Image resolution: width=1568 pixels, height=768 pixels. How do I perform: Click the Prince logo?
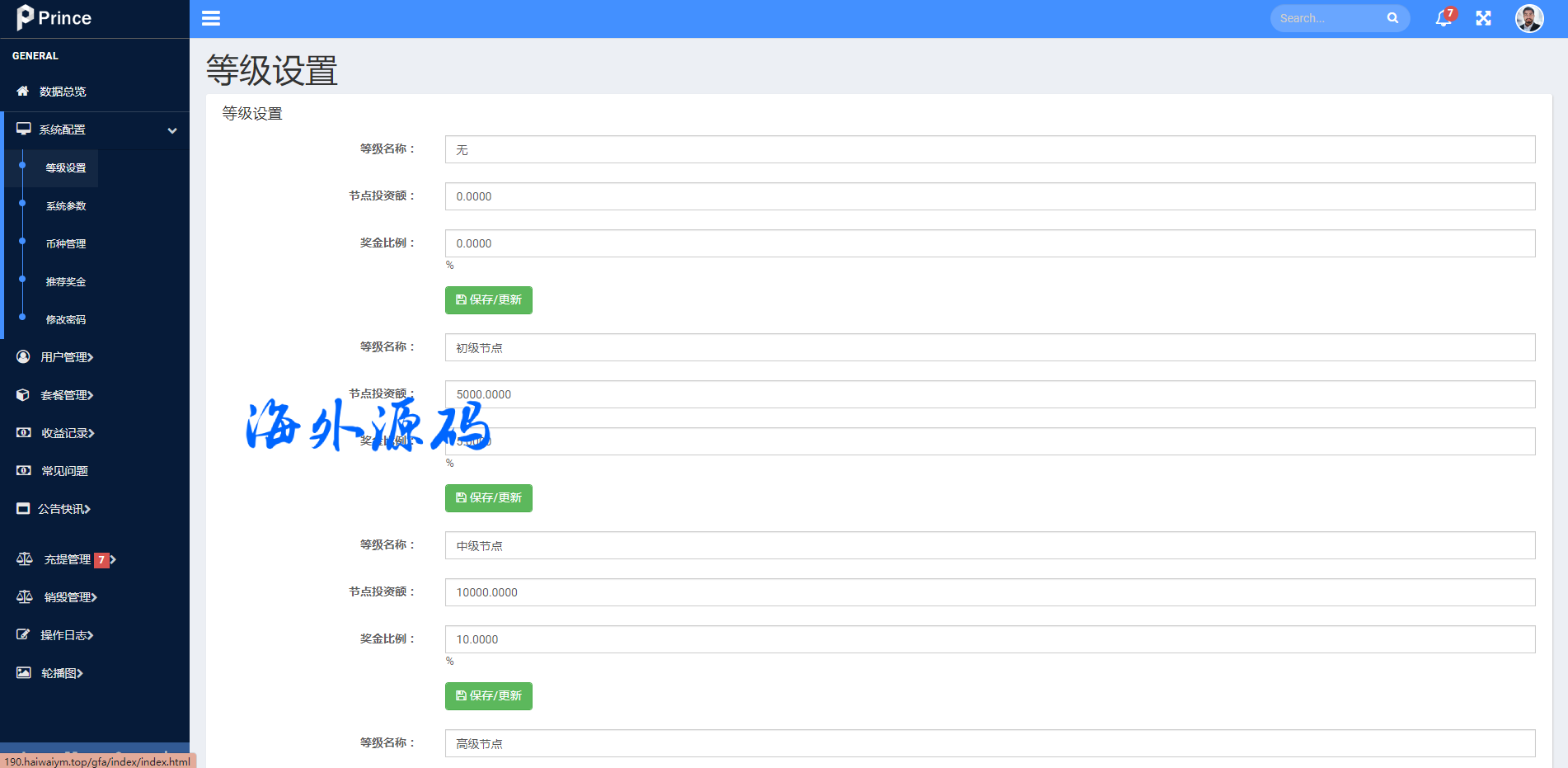(54, 18)
